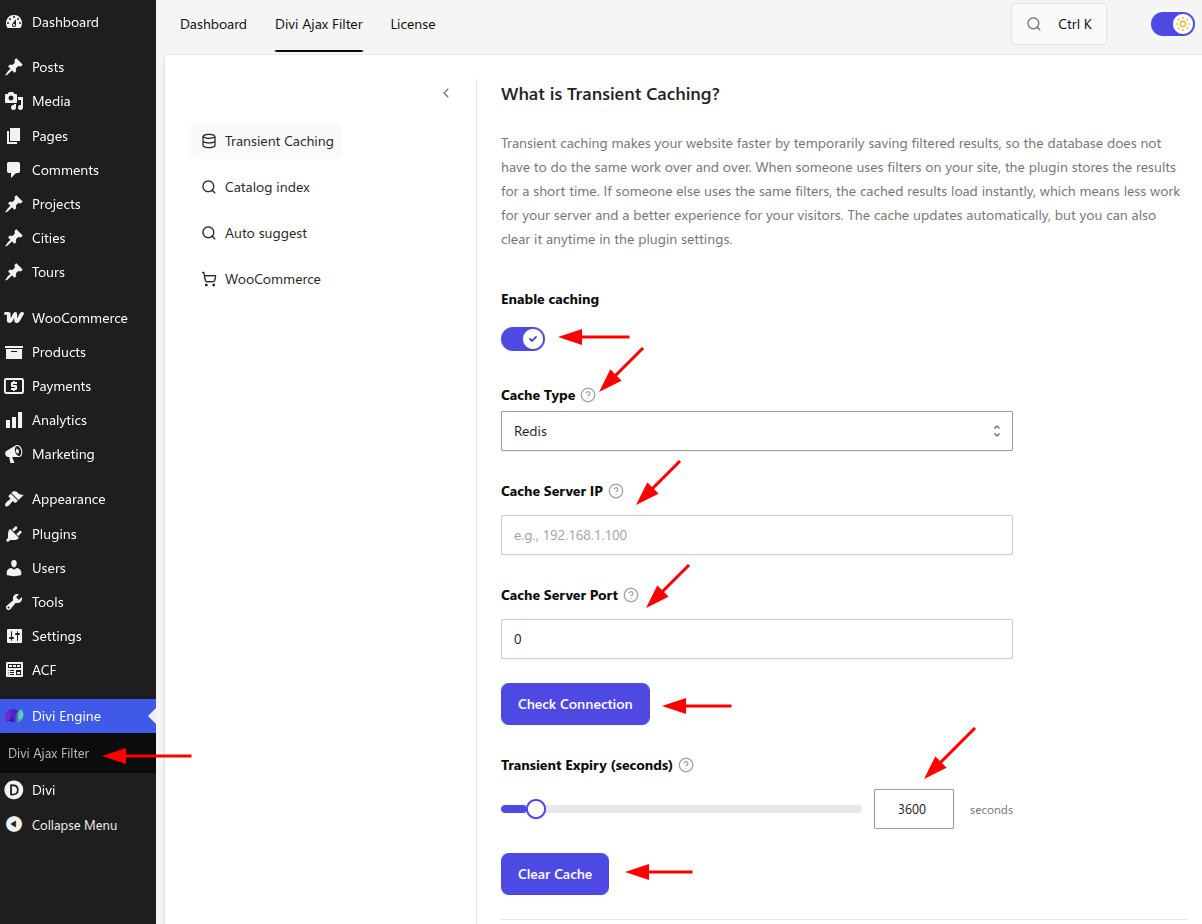Image resolution: width=1202 pixels, height=924 pixels.
Task: Click the help icon beside Cache Type
Action: click(x=588, y=395)
